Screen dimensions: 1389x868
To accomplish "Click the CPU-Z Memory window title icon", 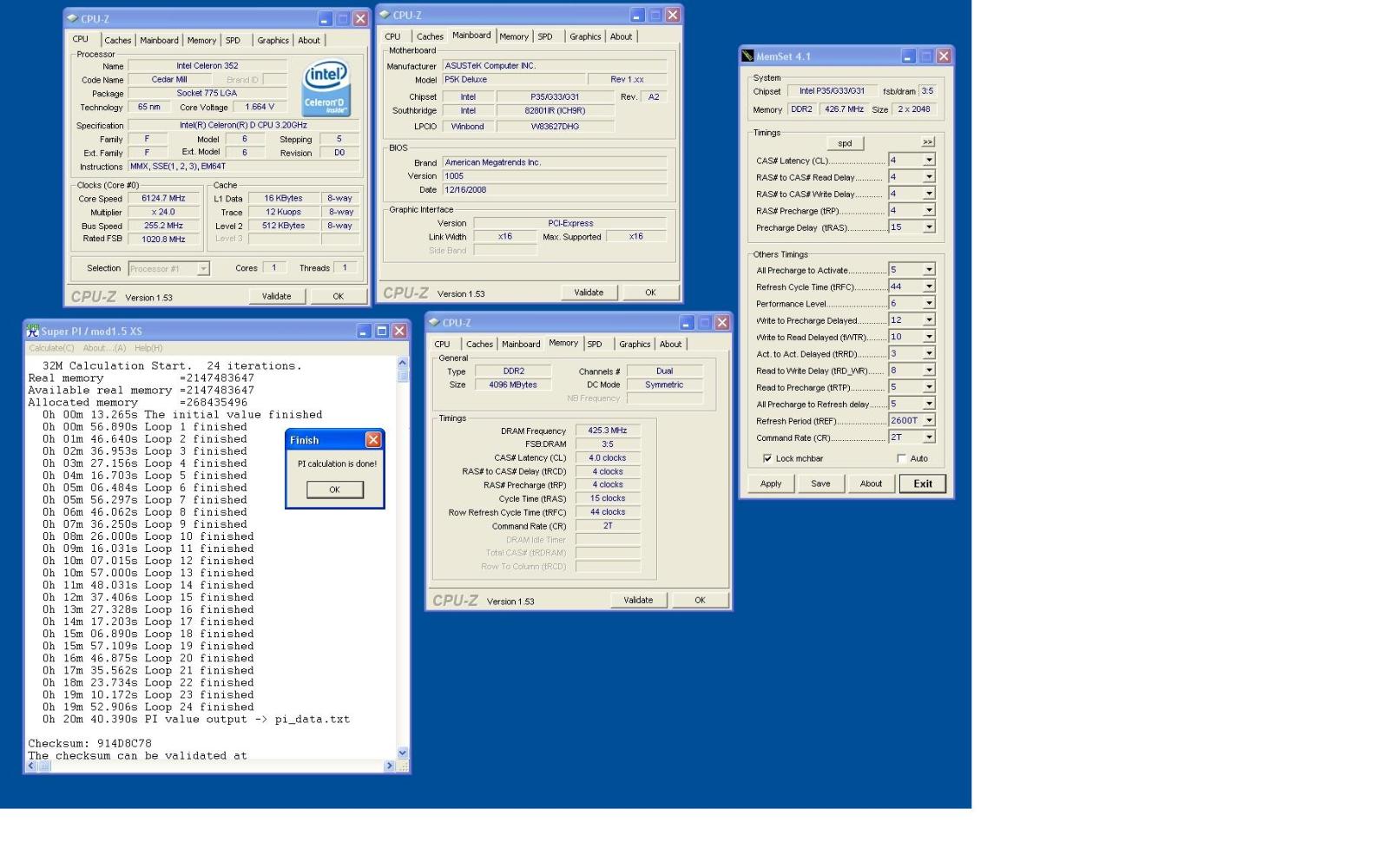I will [434, 323].
